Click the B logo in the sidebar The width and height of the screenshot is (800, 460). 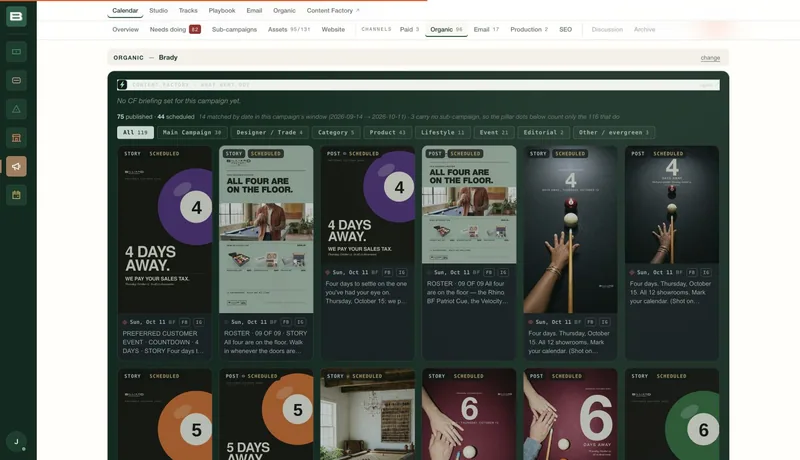pyautogui.click(x=16, y=16)
